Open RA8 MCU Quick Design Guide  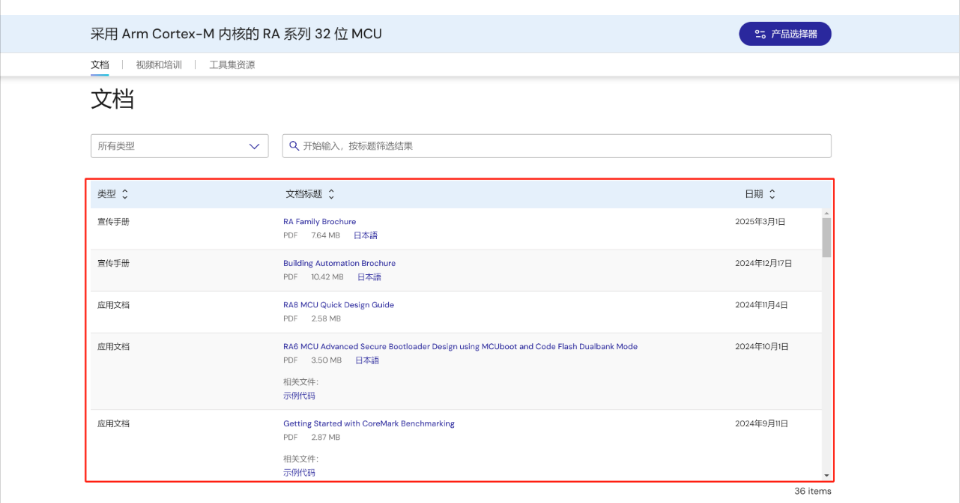tap(339, 305)
